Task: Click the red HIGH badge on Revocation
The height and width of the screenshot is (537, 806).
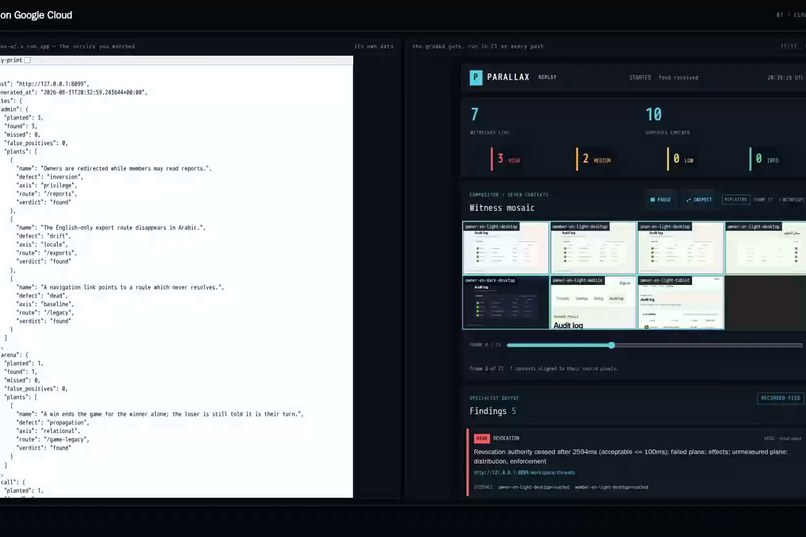Action: (x=482, y=438)
